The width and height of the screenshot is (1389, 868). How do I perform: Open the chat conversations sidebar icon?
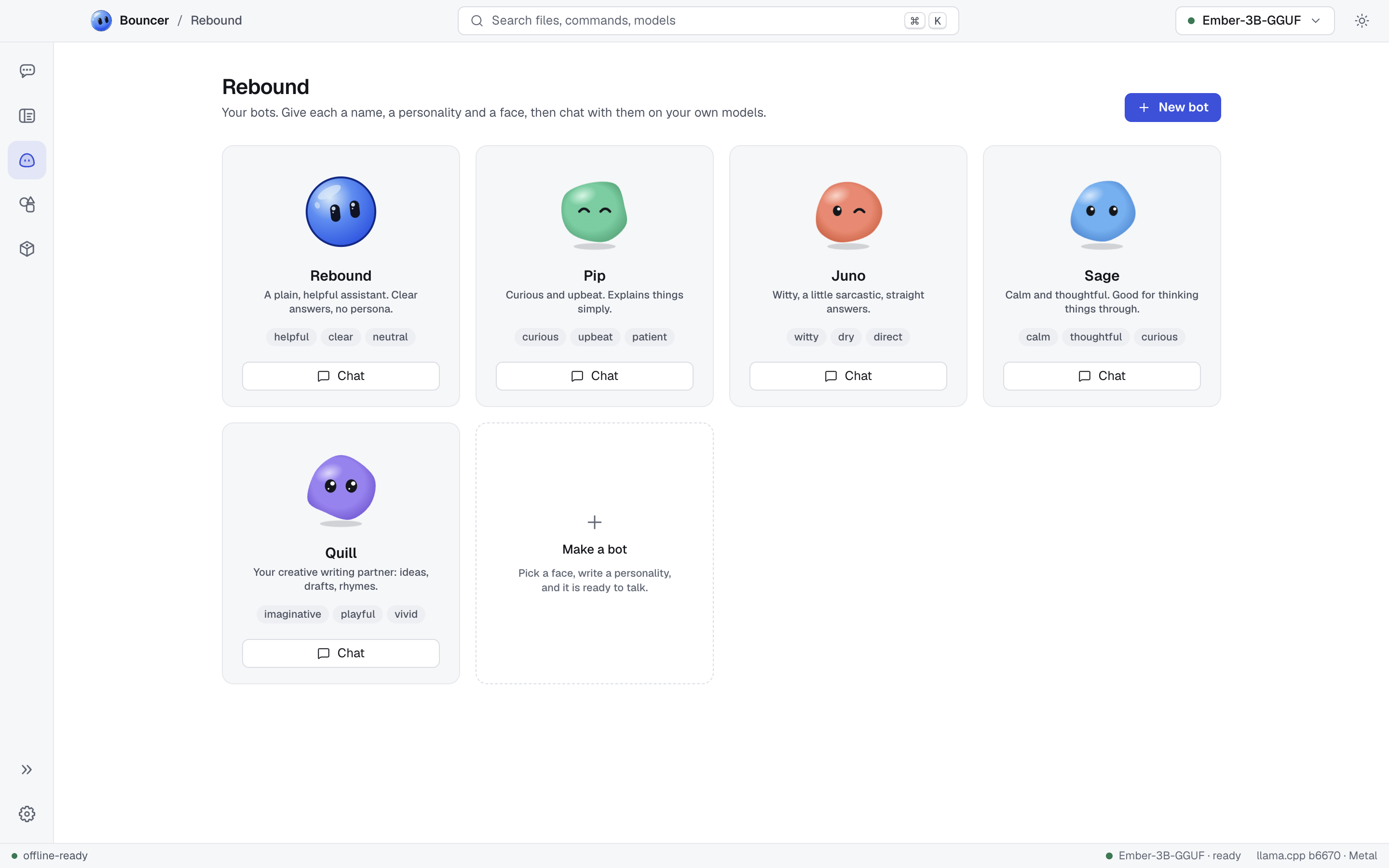[27, 71]
